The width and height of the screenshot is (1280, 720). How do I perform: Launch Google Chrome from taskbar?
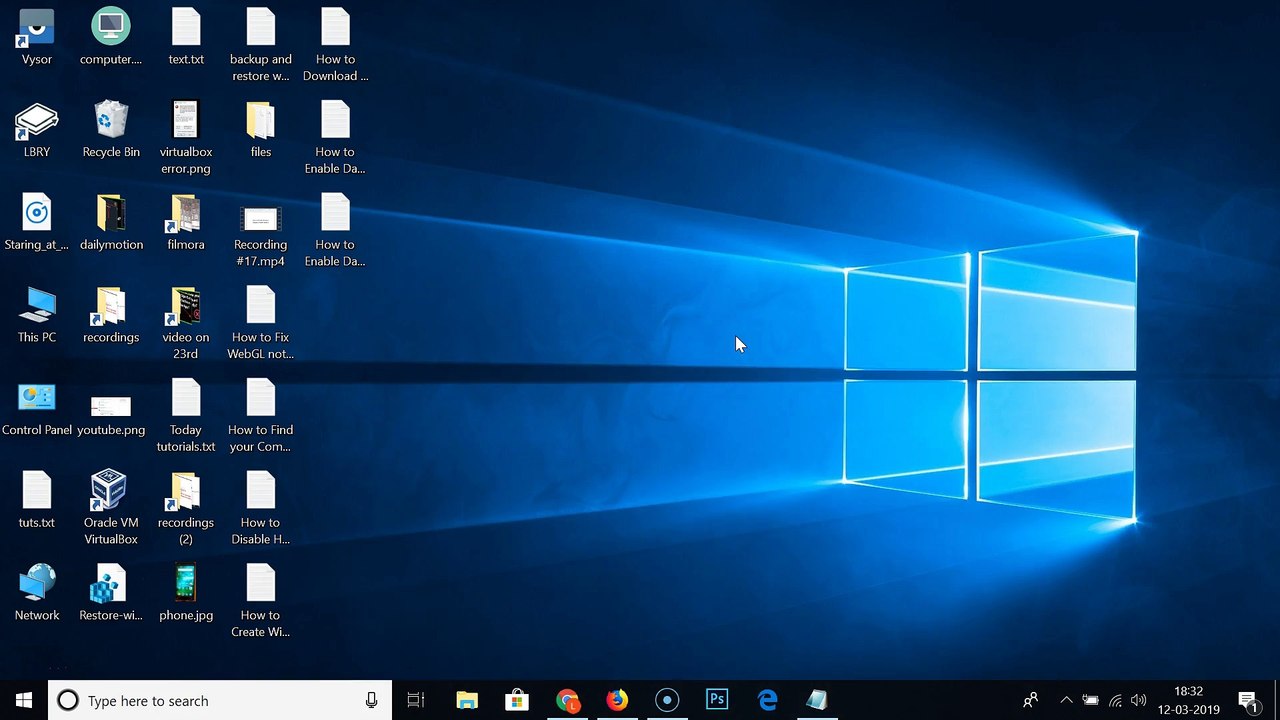coord(567,700)
